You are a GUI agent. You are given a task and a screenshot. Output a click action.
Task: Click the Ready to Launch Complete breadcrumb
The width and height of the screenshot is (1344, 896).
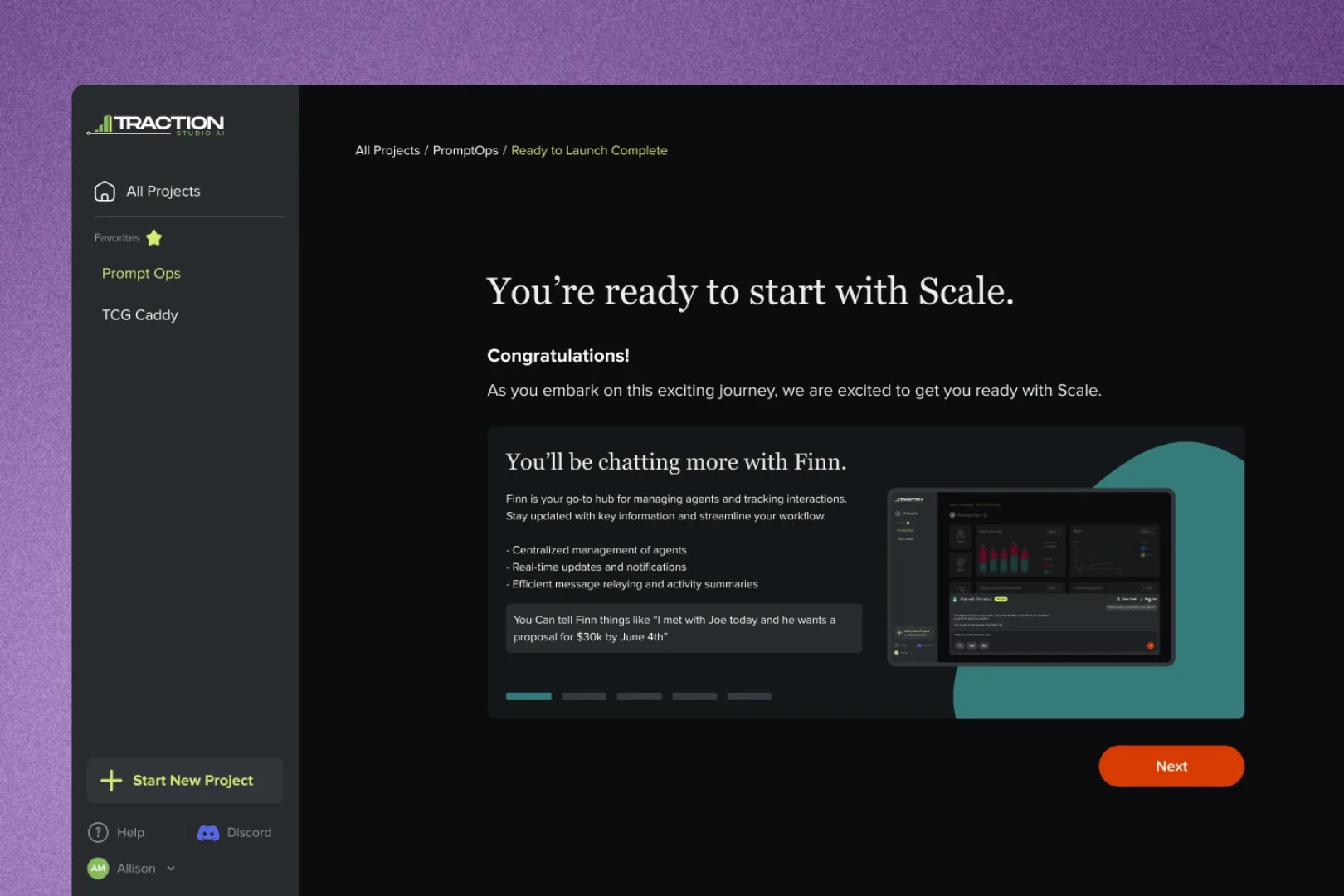(589, 151)
